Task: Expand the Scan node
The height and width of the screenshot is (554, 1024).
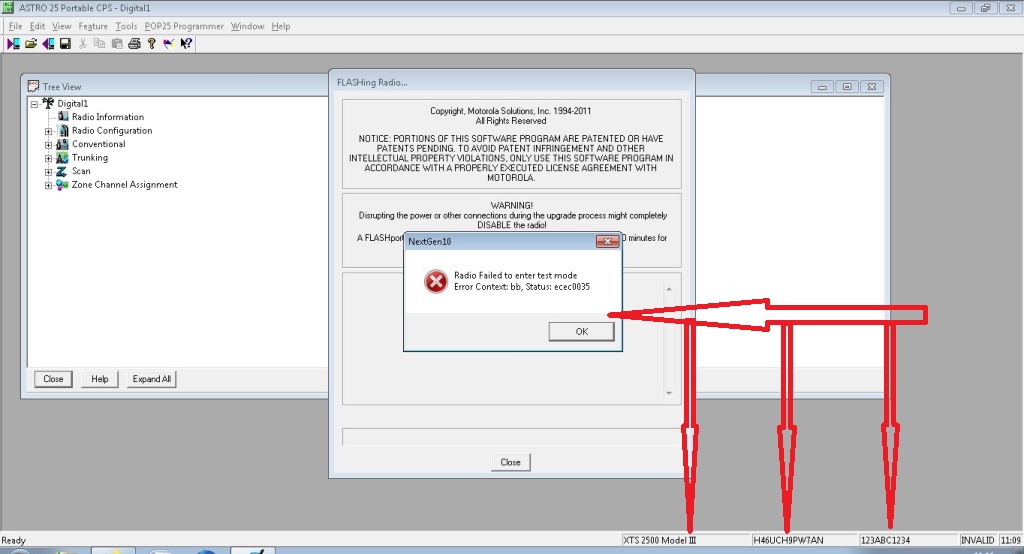Action: tap(48, 172)
